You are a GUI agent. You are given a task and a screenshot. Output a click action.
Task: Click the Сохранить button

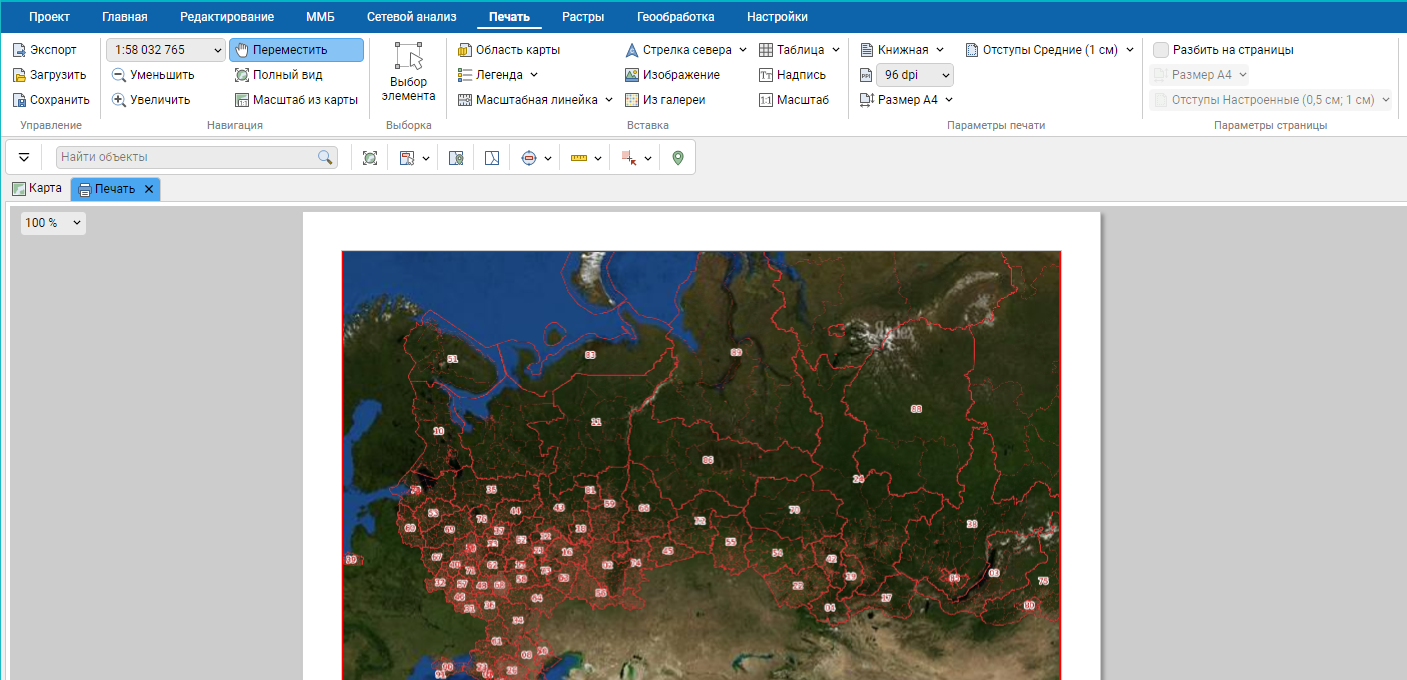(x=51, y=100)
